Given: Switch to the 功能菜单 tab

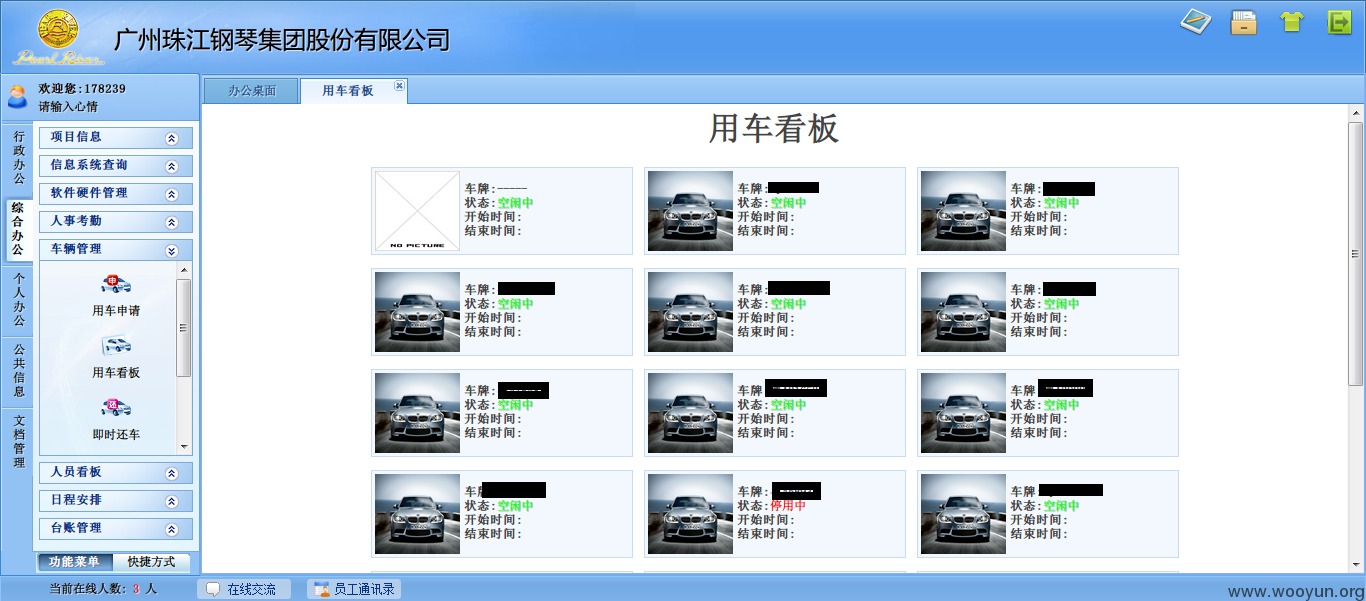Looking at the screenshot, I should (75, 562).
